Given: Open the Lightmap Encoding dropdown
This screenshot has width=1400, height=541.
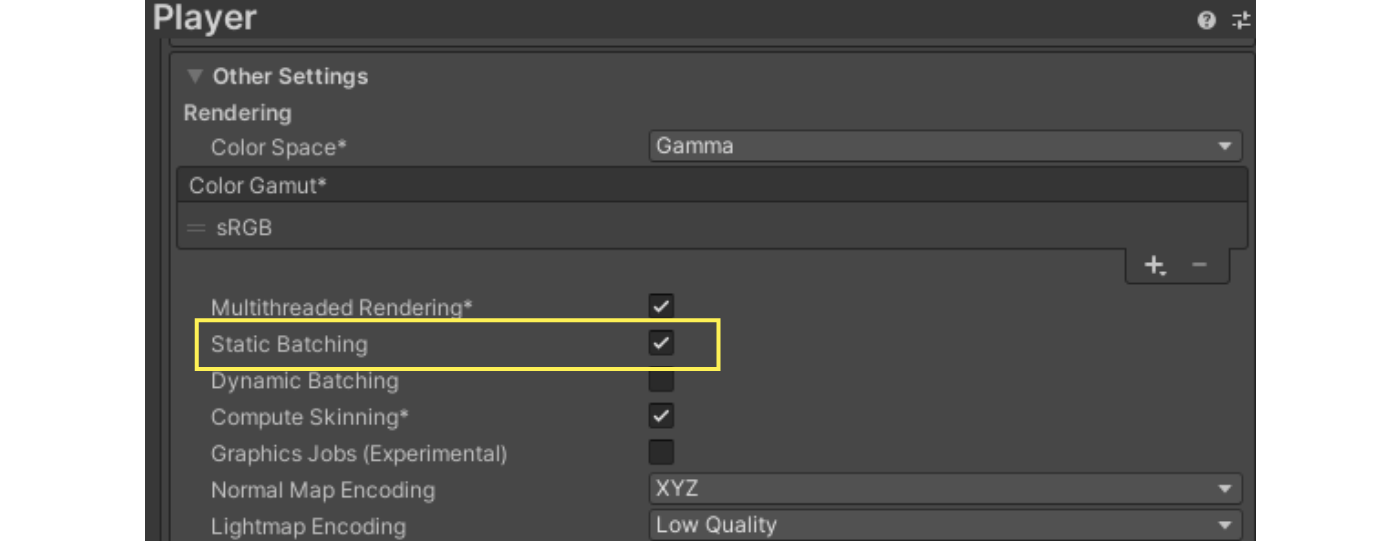Looking at the screenshot, I should click(x=945, y=524).
